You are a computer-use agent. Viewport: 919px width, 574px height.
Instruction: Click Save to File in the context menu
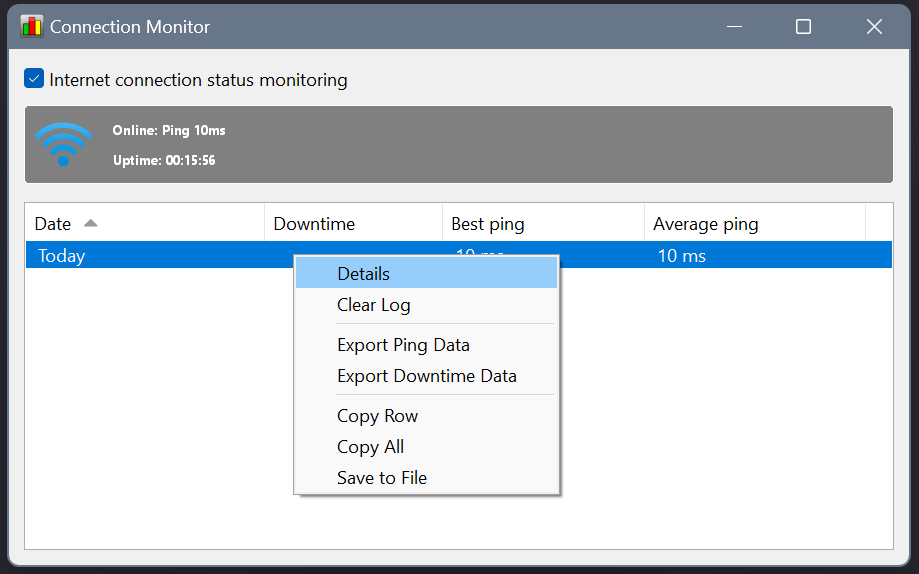coord(381,478)
